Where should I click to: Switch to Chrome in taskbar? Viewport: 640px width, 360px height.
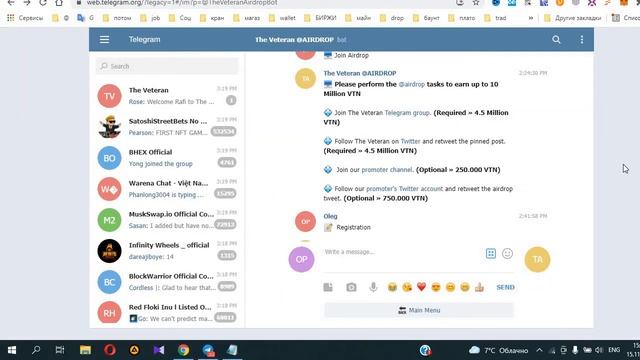coord(183,350)
